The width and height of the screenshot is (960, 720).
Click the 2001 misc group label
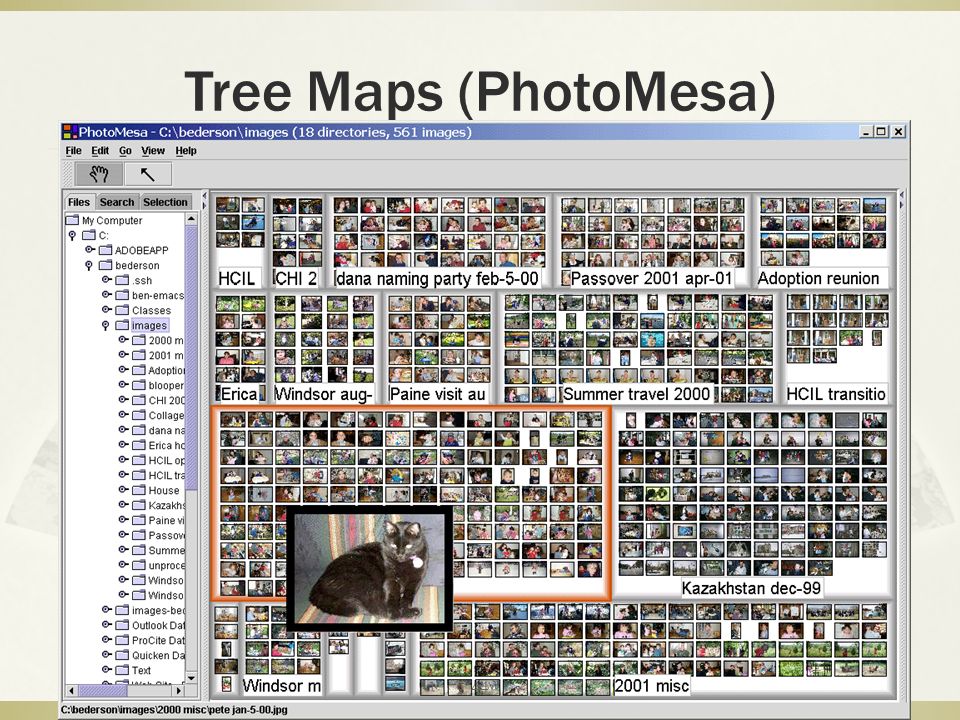pos(652,685)
